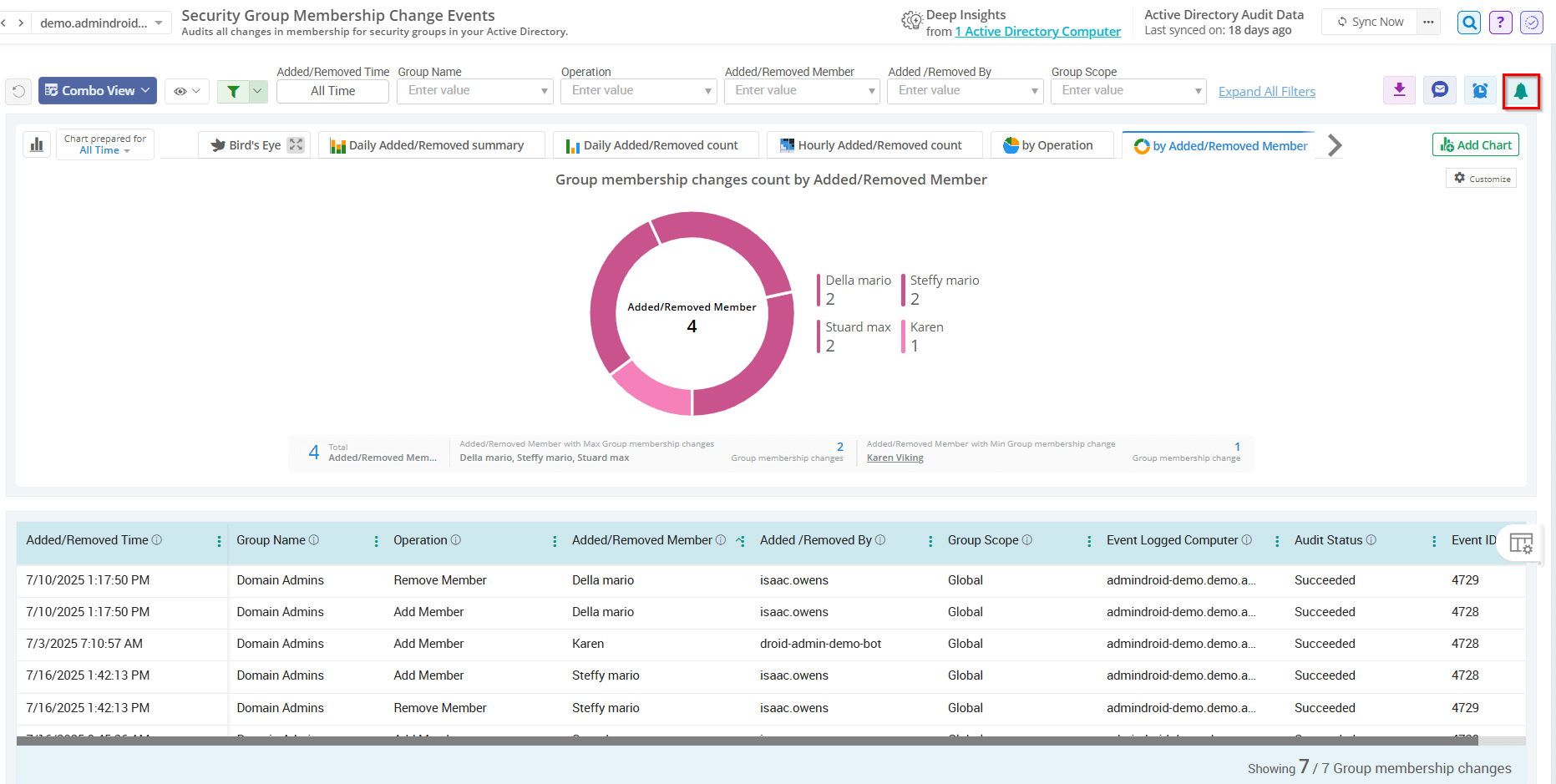The width and height of the screenshot is (1556, 784).
Task: Open the help question mark icon
Action: (1500, 23)
